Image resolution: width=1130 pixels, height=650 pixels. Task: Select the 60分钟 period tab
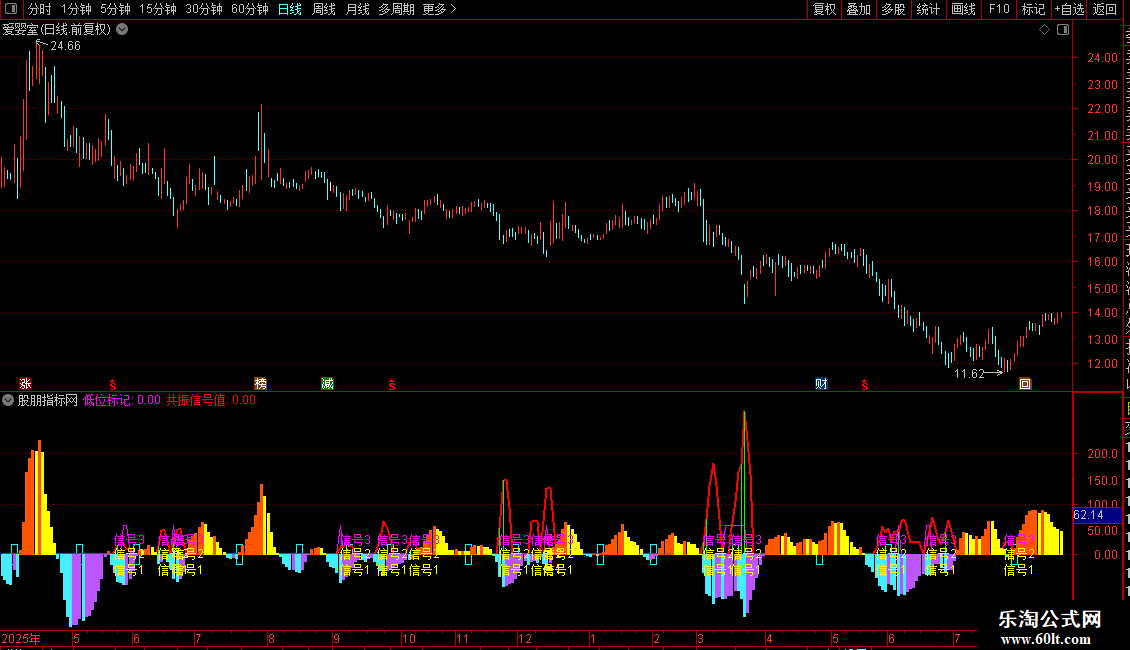click(249, 9)
